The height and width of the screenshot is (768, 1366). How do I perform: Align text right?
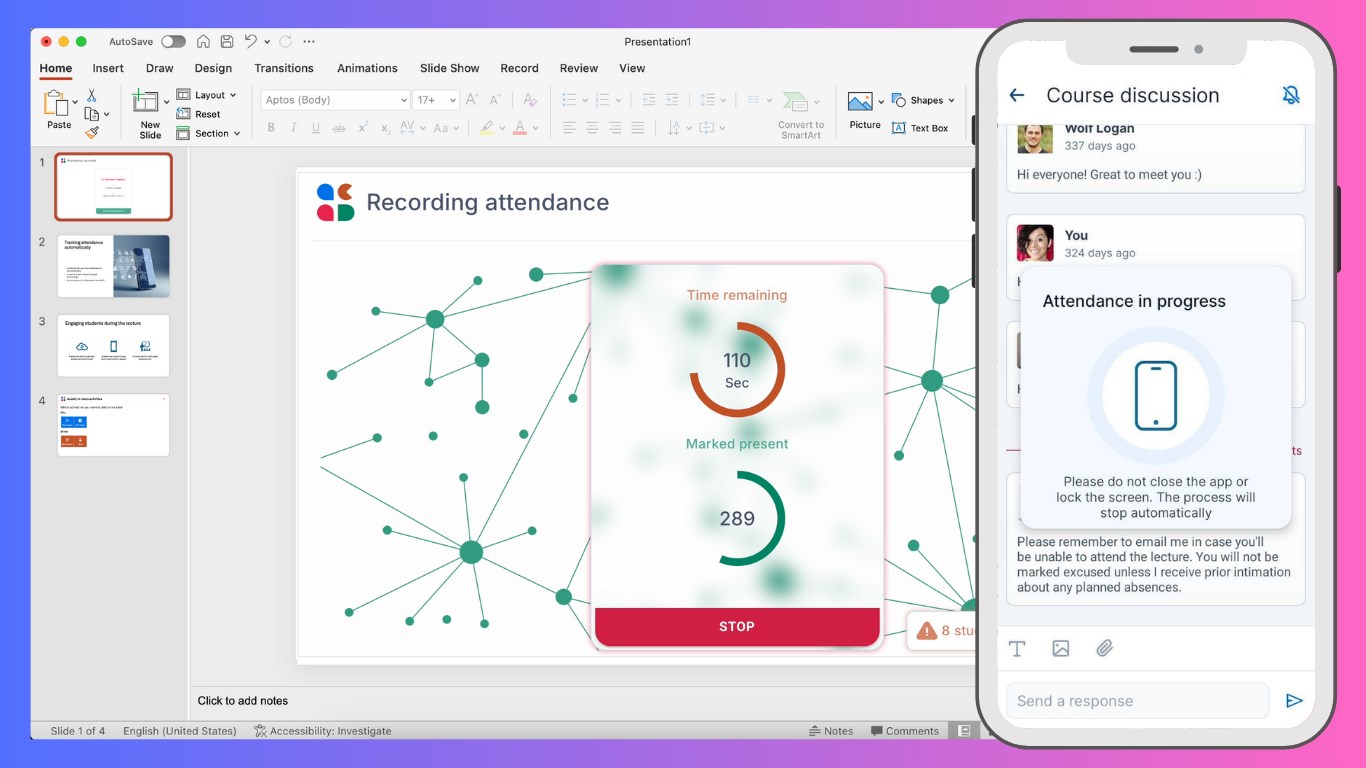[614, 128]
